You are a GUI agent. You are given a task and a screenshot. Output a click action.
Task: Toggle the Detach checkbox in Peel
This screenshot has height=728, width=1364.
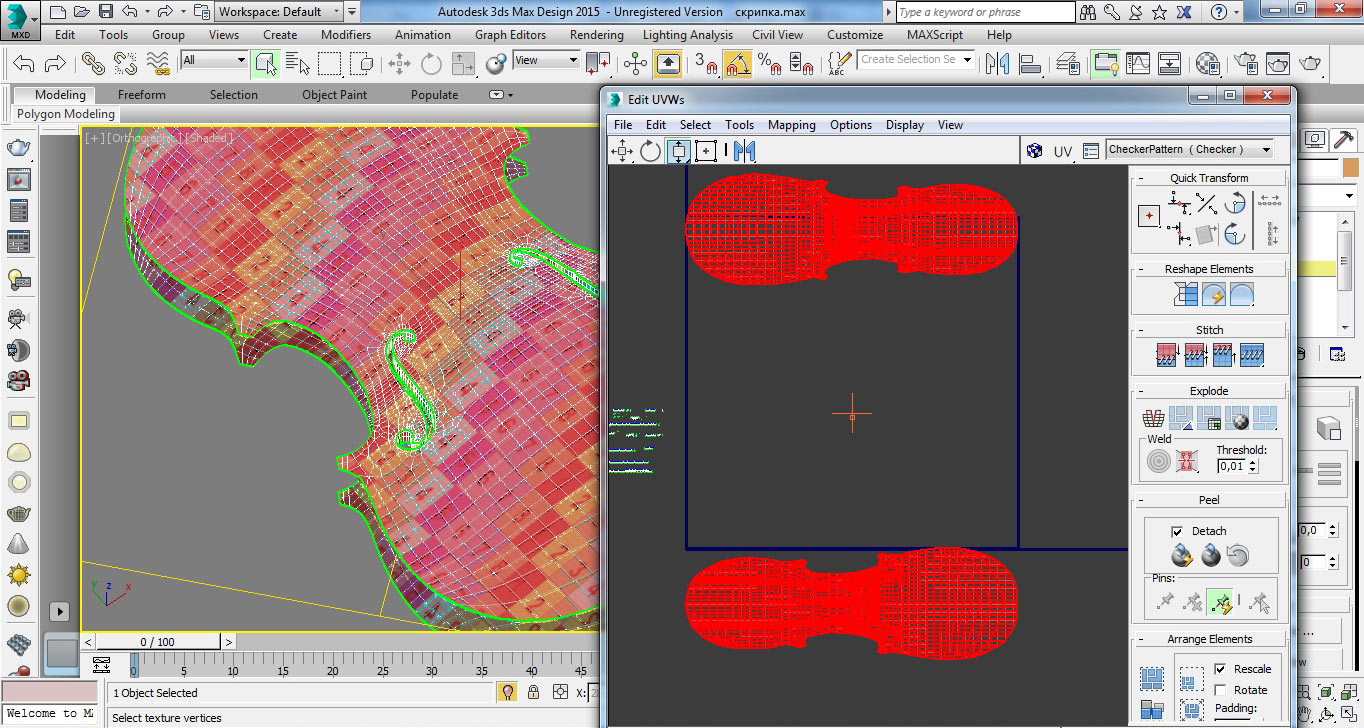click(x=1177, y=531)
